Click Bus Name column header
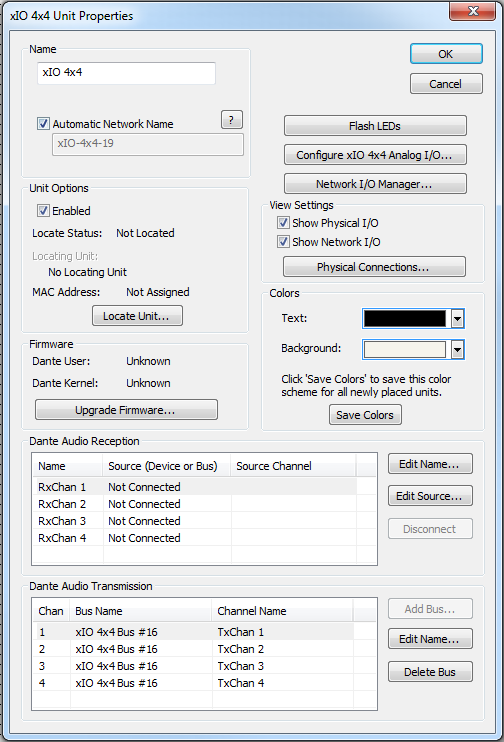The image size is (504, 742). [x=141, y=611]
